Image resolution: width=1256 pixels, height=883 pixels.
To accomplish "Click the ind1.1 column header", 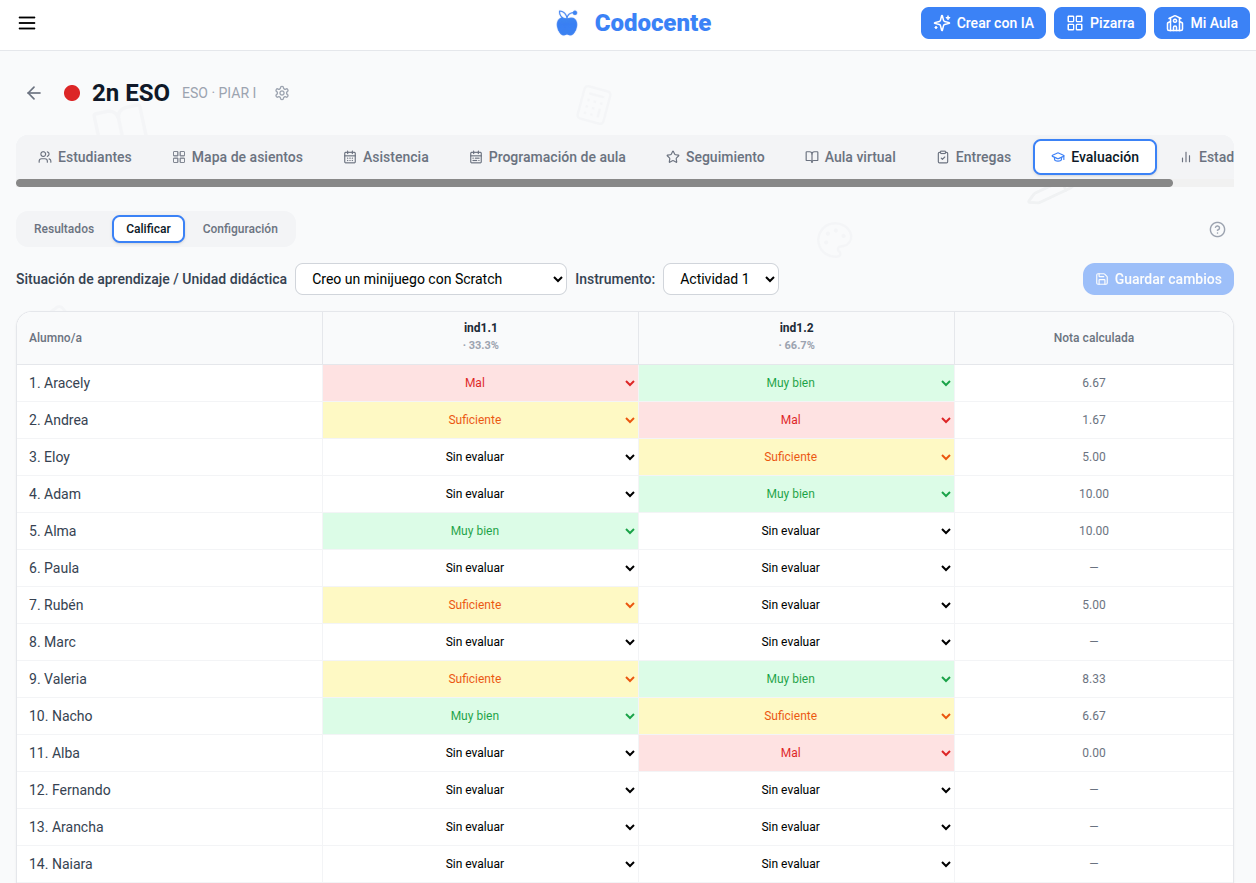I will coord(480,337).
